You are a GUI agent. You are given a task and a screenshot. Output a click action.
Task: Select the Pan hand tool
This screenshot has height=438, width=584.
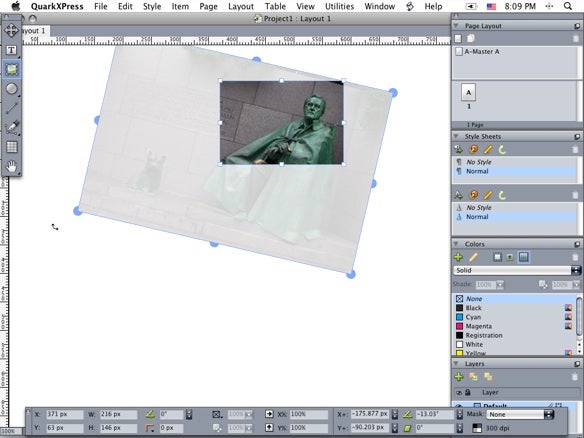pyautogui.click(x=12, y=166)
